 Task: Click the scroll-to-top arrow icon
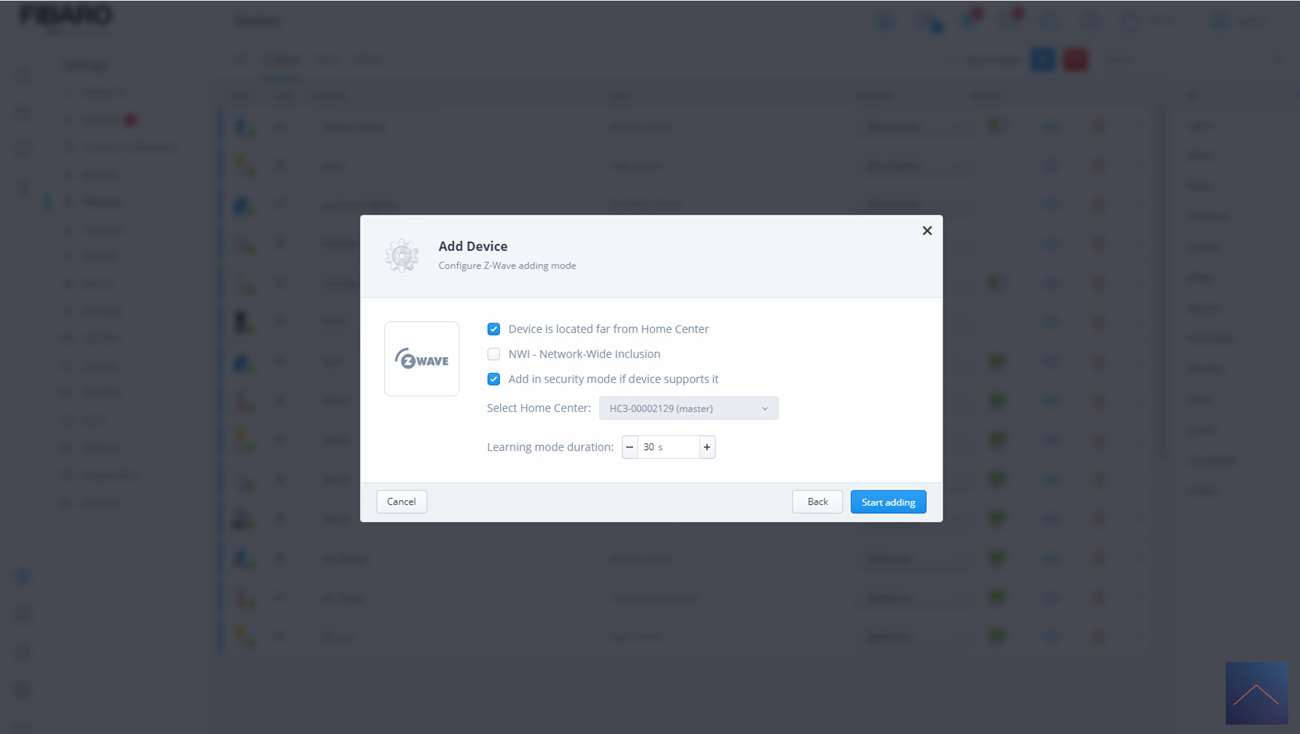tap(1256, 693)
